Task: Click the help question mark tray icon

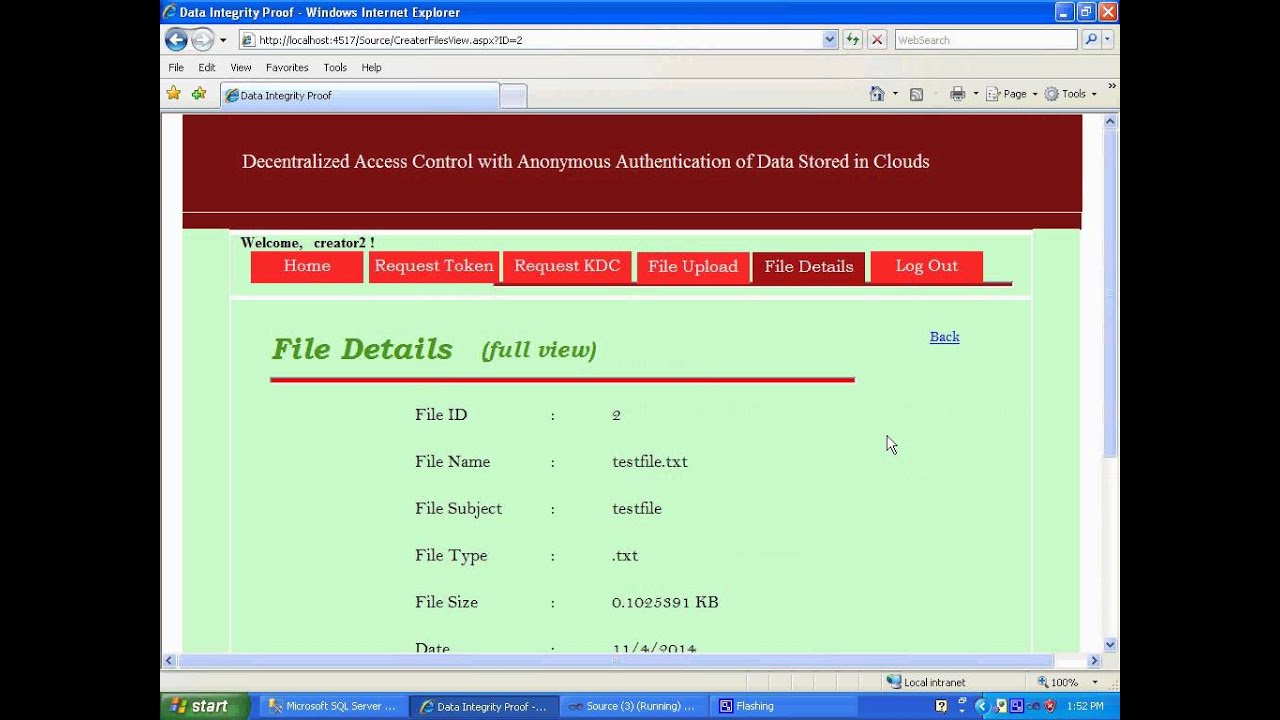Action: [941, 706]
